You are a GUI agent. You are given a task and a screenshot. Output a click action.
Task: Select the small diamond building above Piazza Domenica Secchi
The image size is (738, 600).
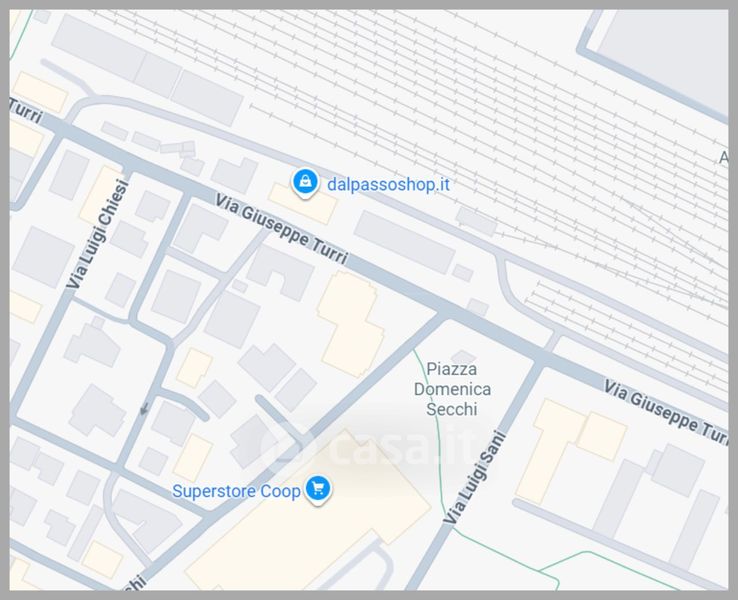click(463, 357)
